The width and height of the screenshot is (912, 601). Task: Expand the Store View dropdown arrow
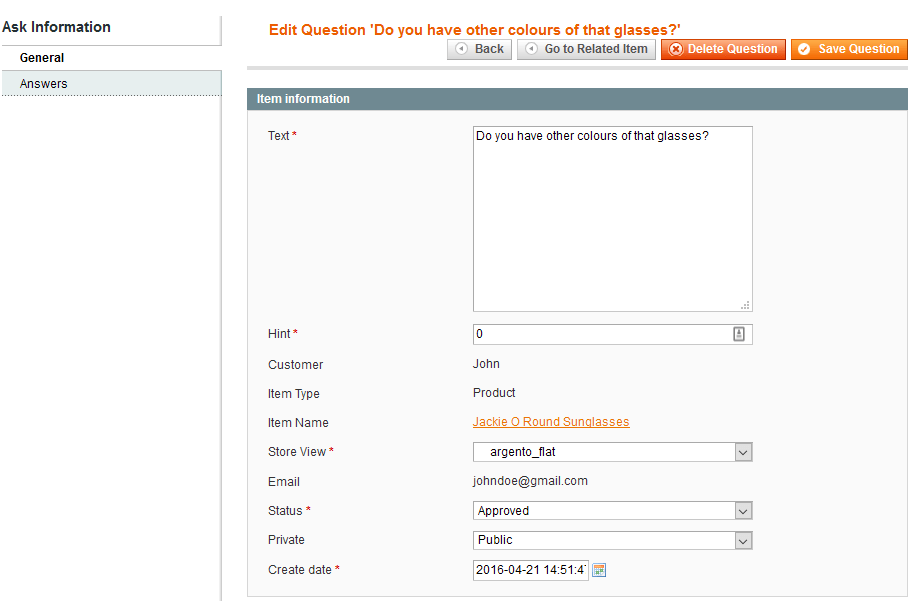coord(743,452)
